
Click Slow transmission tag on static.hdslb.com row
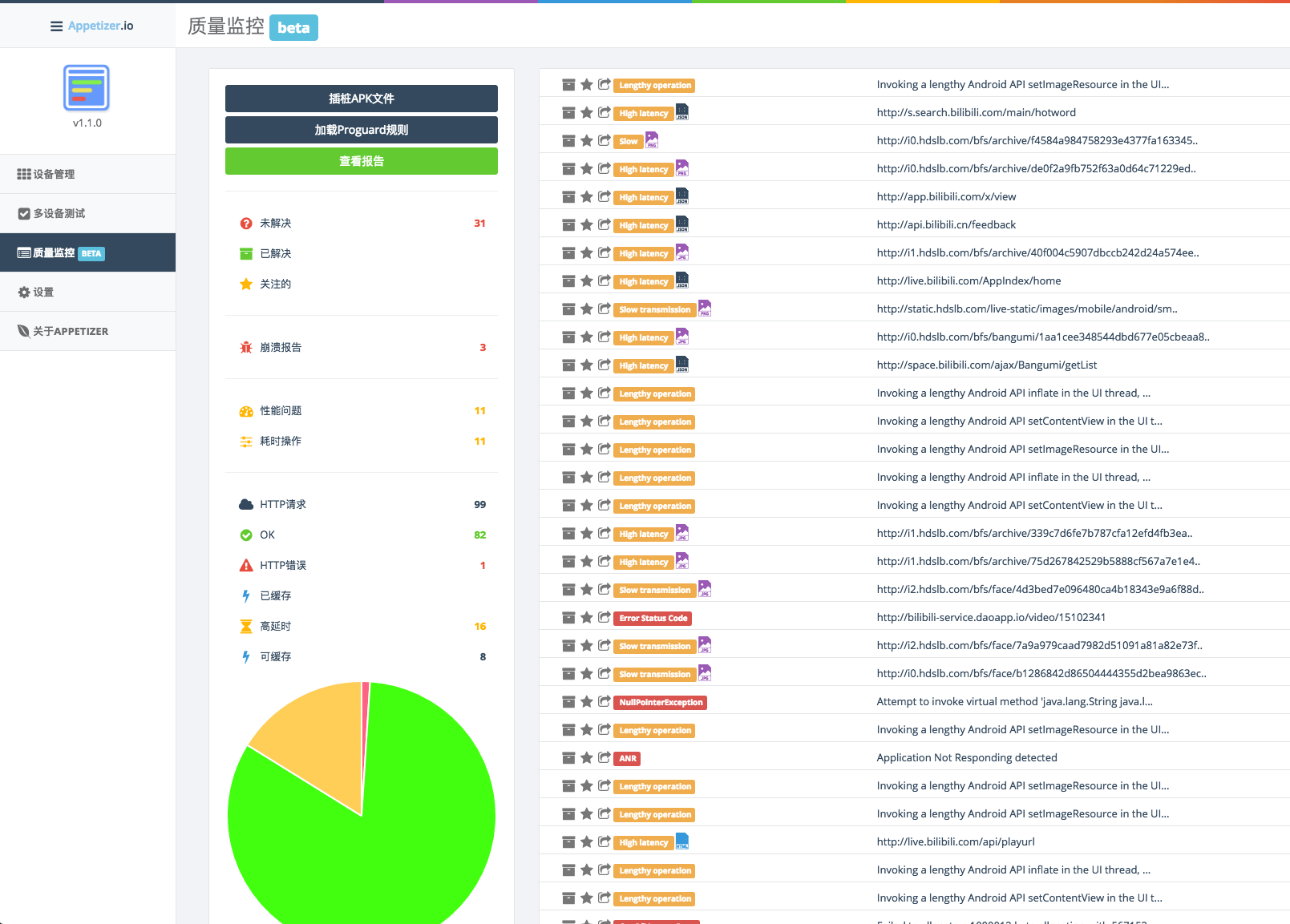655,309
